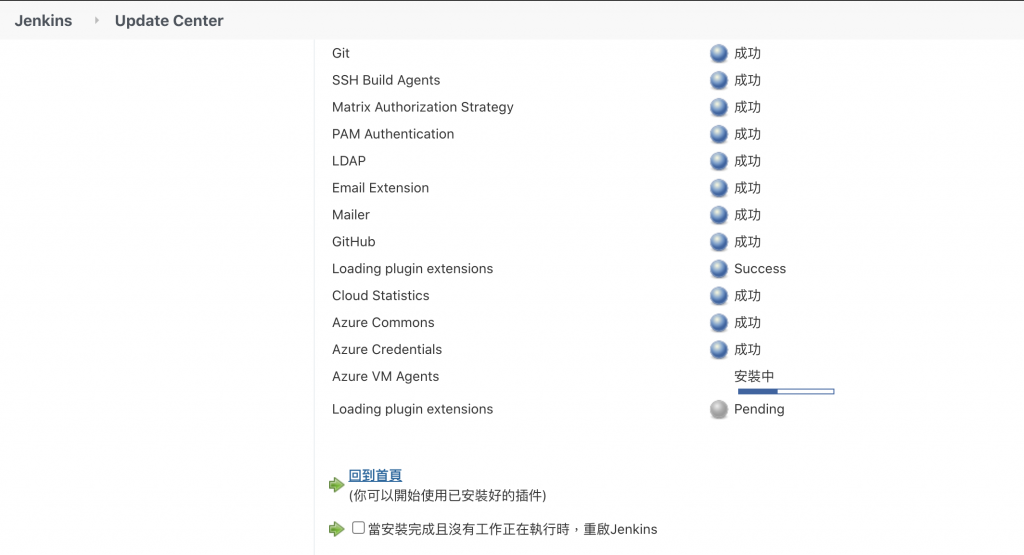This screenshot has width=1024, height=555.
Task: Click the Success ball for Loading plugin extensions
Action: pos(718,269)
